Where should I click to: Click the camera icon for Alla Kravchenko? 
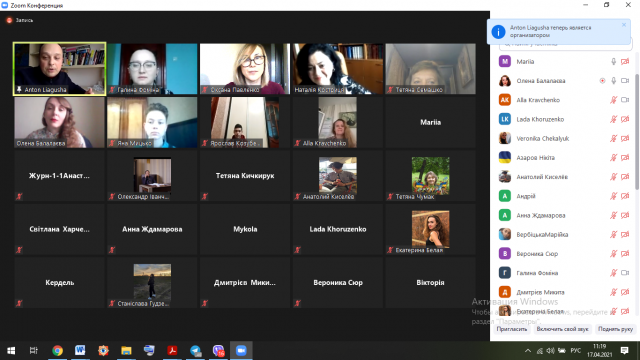(625, 100)
